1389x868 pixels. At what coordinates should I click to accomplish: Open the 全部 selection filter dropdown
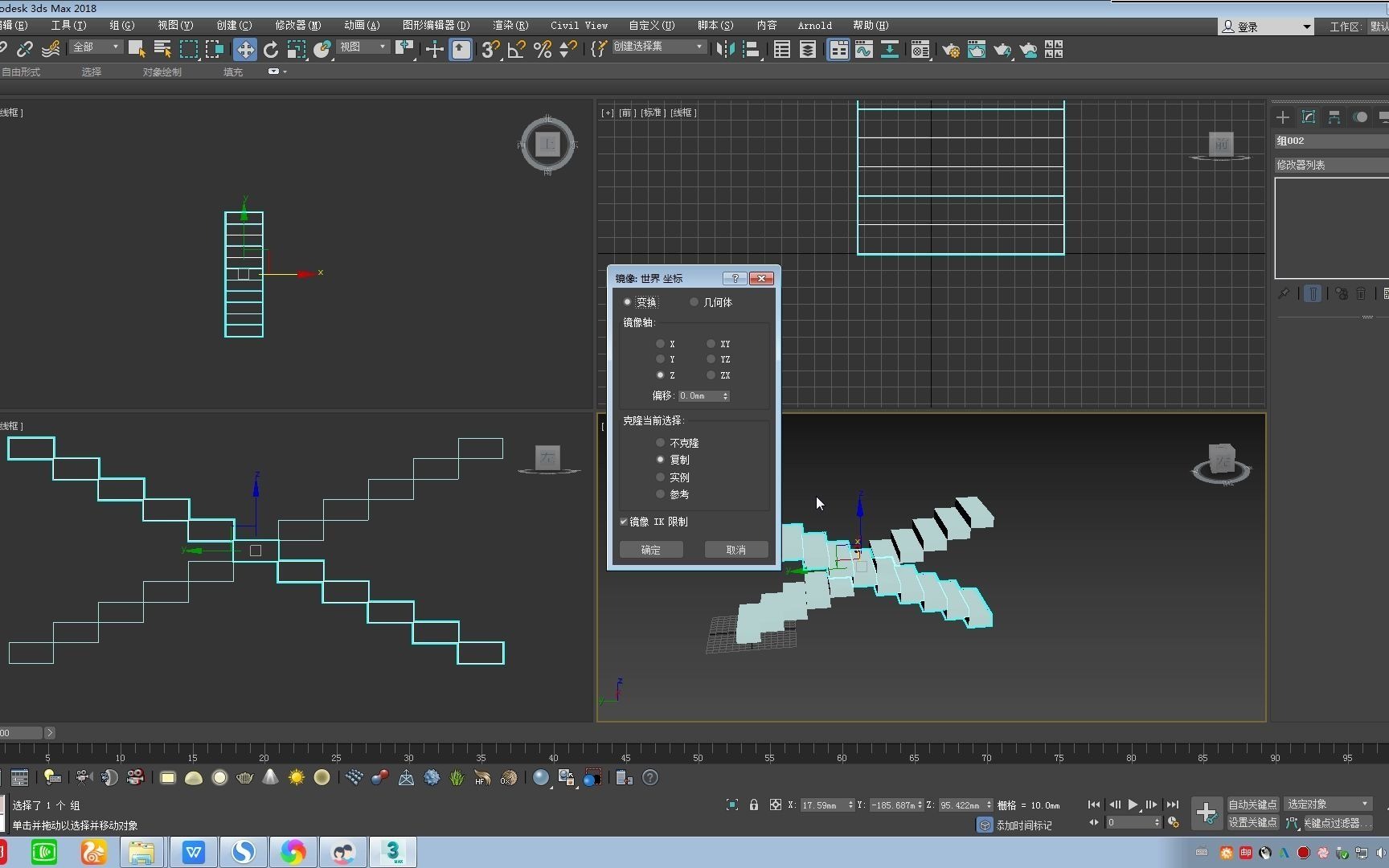[95, 47]
